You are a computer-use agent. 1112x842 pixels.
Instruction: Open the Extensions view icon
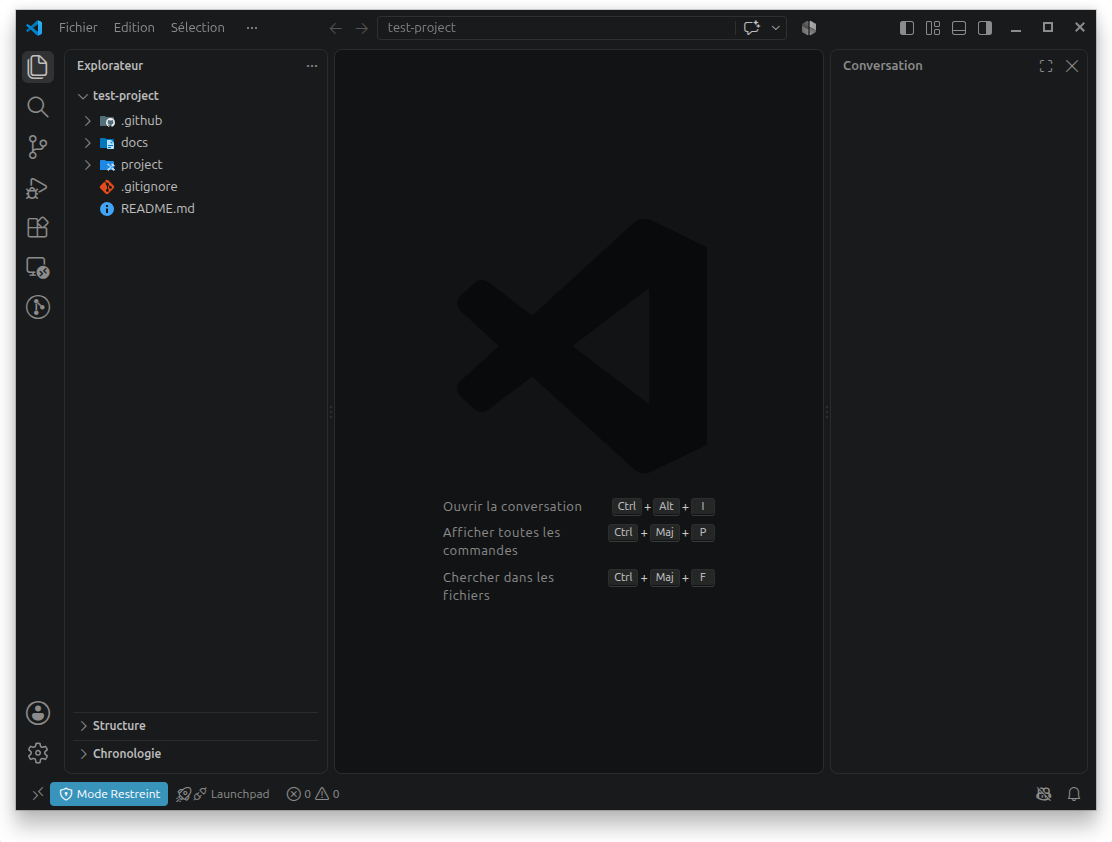tap(38, 227)
